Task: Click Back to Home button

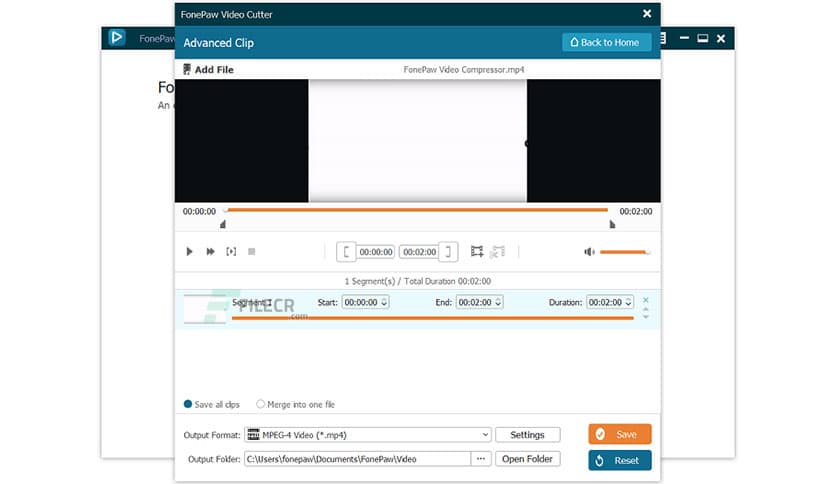Action: (606, 42)
